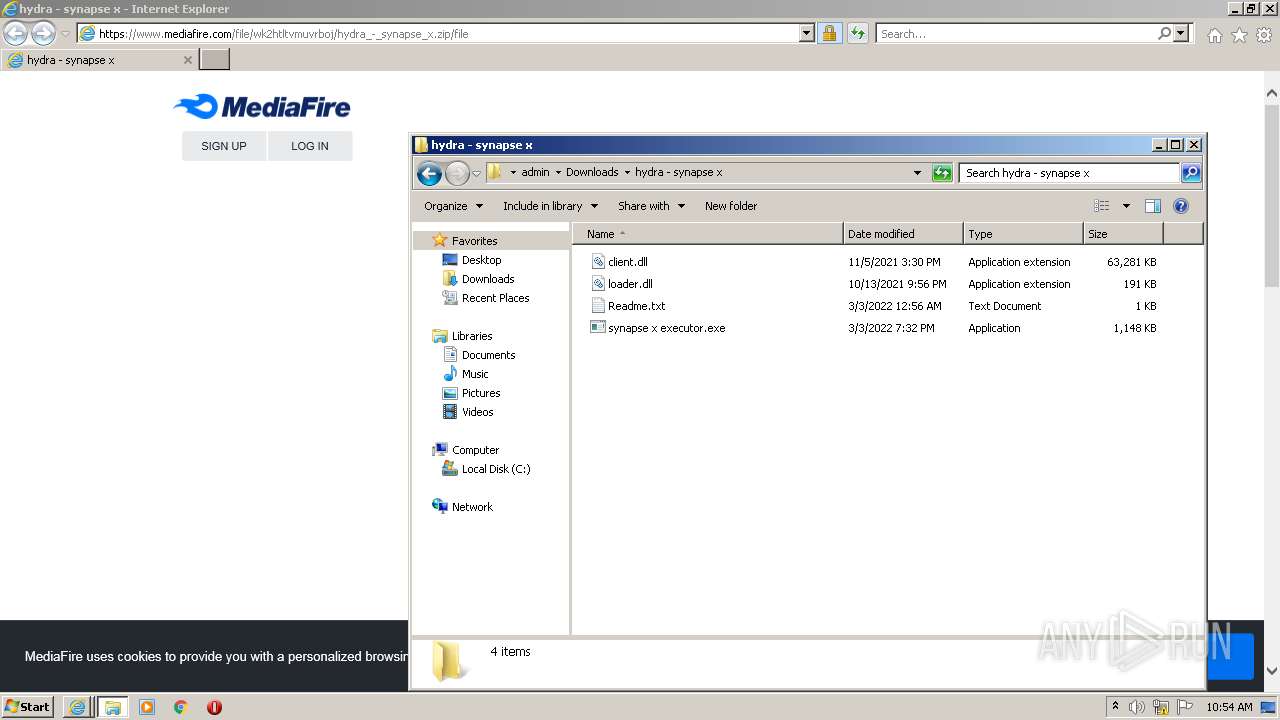1280x720 pixels.
Task: Click the Explorer search magnifier button
Action: pos(1191,173)
